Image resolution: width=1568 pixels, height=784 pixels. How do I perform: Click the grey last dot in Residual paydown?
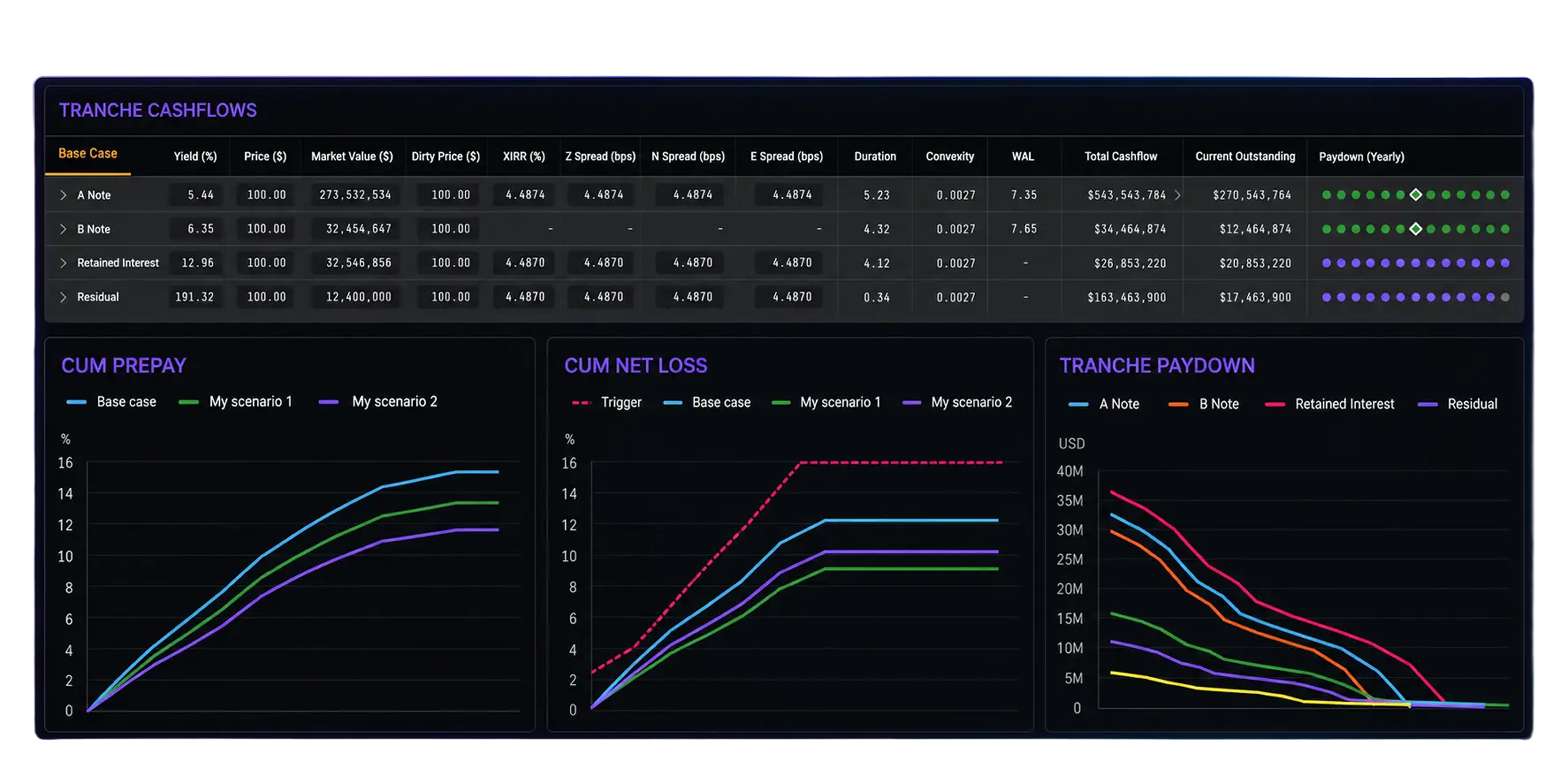1505,297
